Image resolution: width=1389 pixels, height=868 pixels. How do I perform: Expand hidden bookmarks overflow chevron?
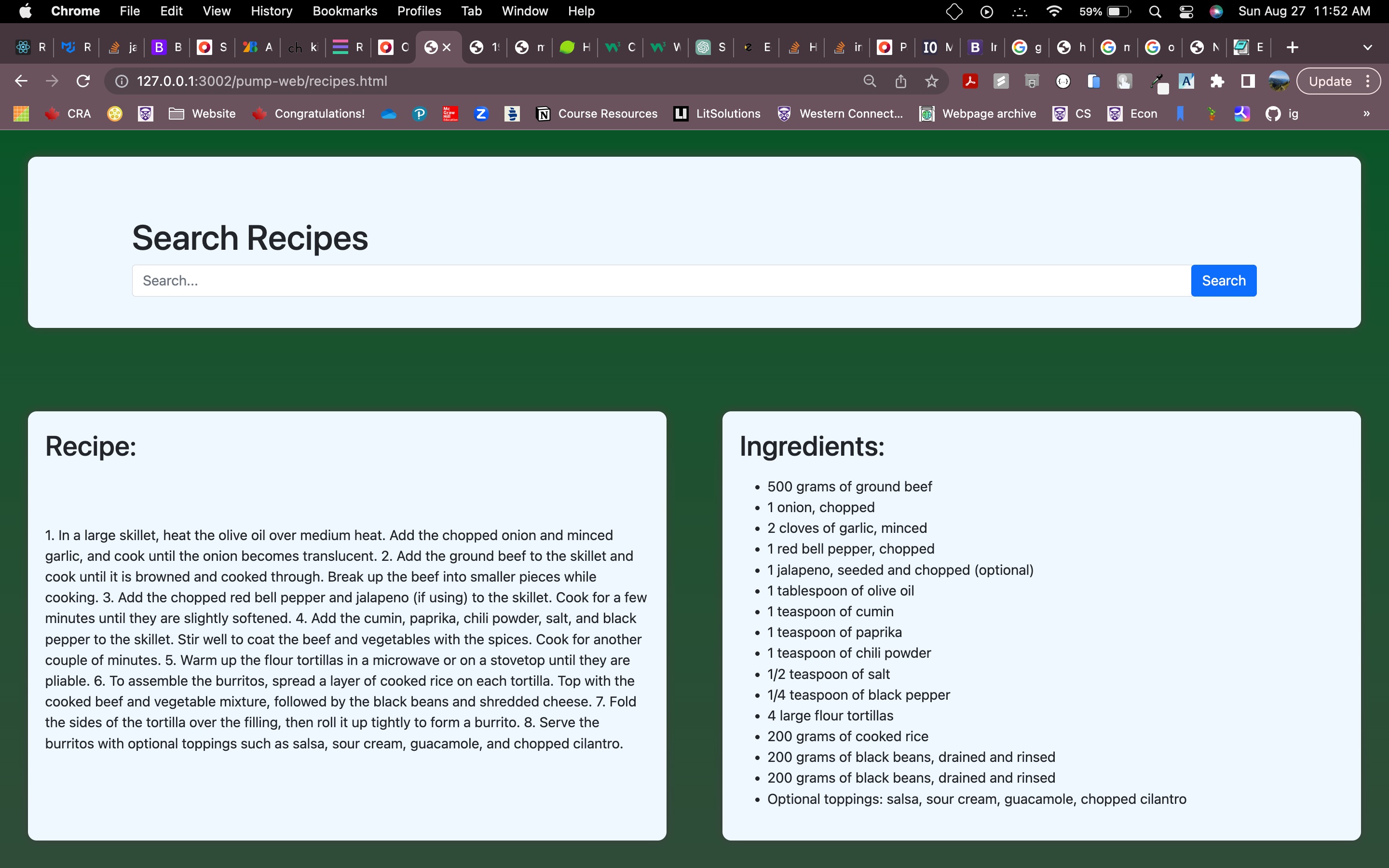coord(1366,114)
